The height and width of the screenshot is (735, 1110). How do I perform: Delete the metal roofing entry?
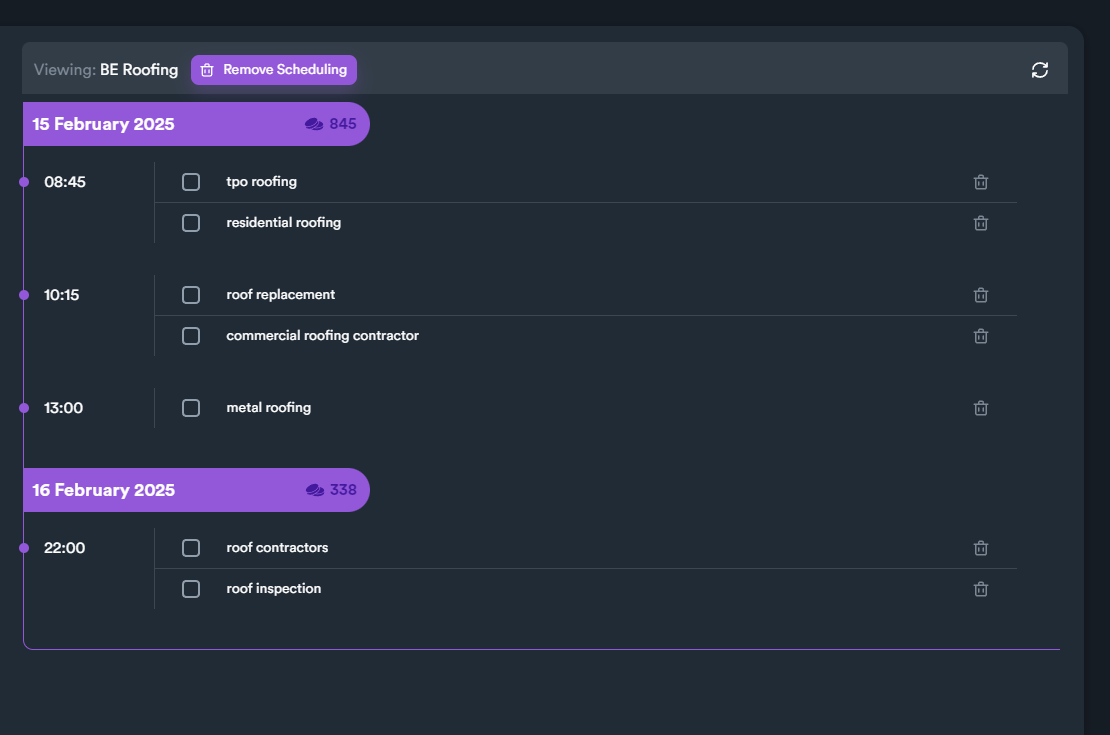(x=981, y=408)
